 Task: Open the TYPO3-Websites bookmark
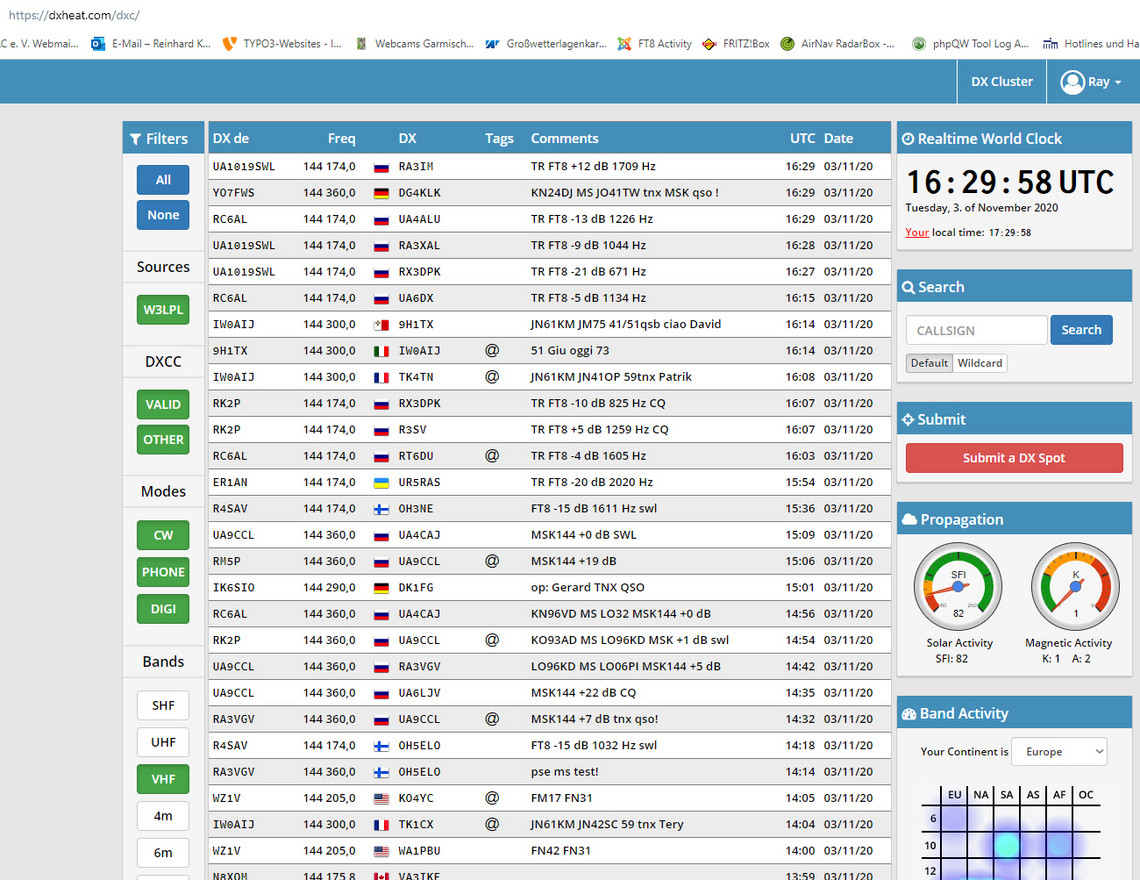(282, 44)
